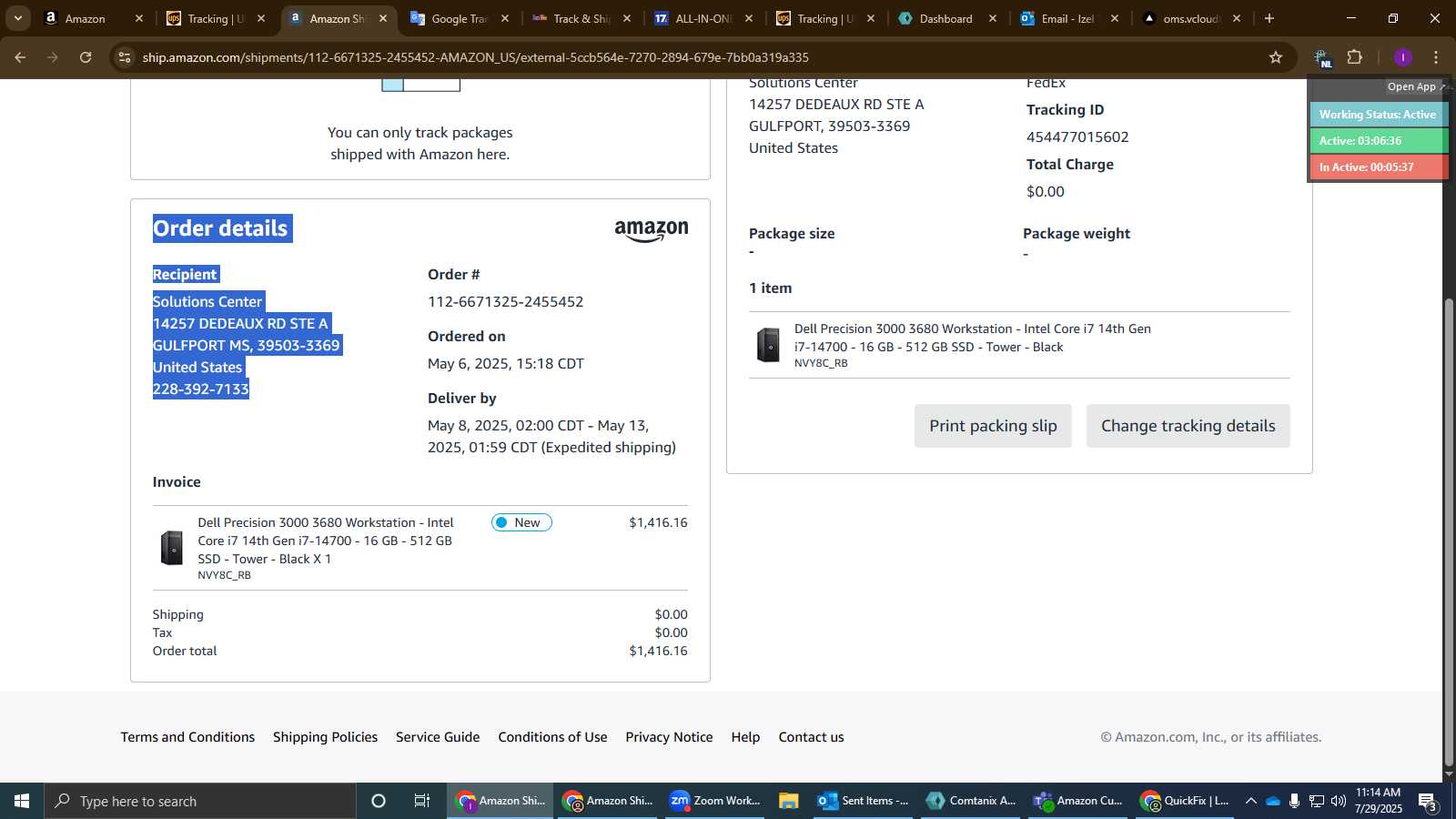This screenshot has width=1456, height=819.
Task: Close the Dashboard tab
Action: pyautogui.click(x=993, y=18)
